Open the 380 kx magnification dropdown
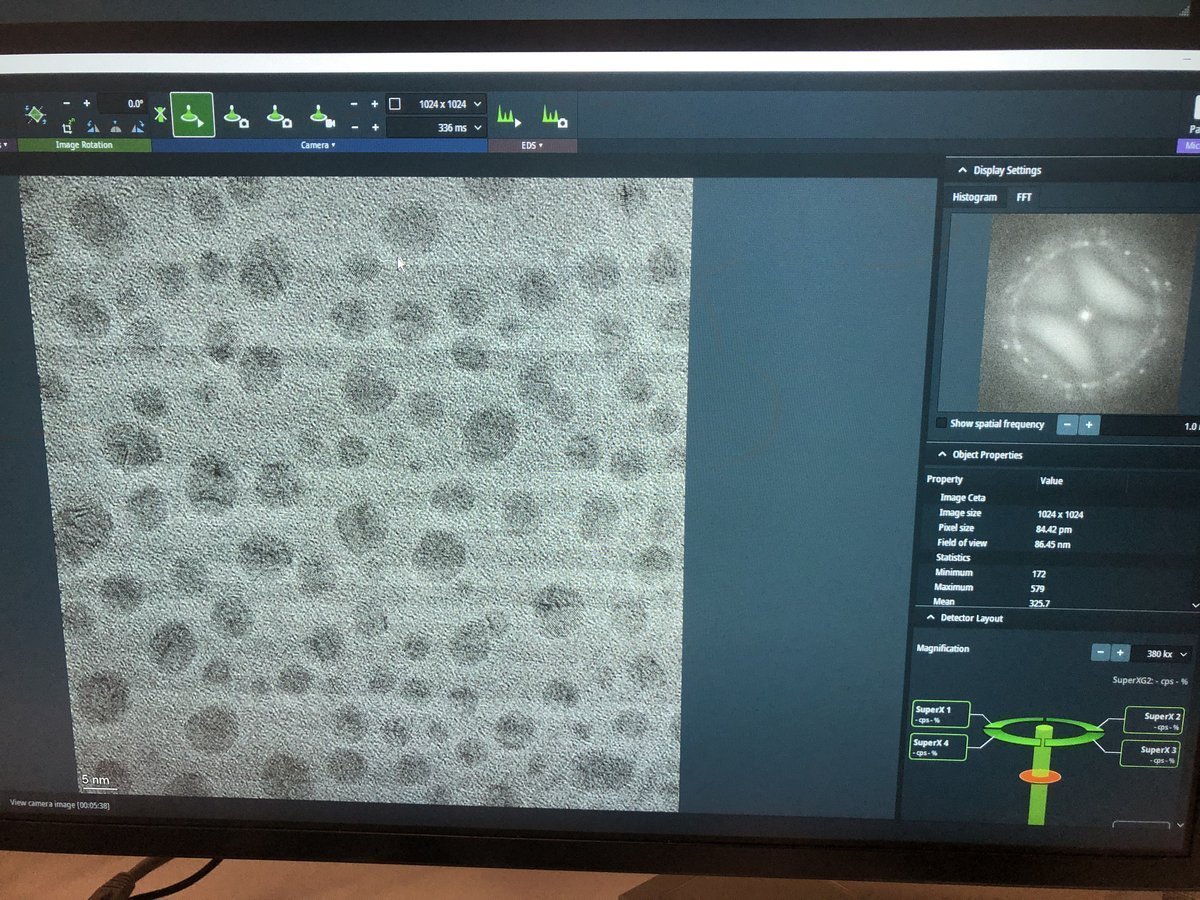This screenshot has height=900, width=1200. tap(1185, 654)
